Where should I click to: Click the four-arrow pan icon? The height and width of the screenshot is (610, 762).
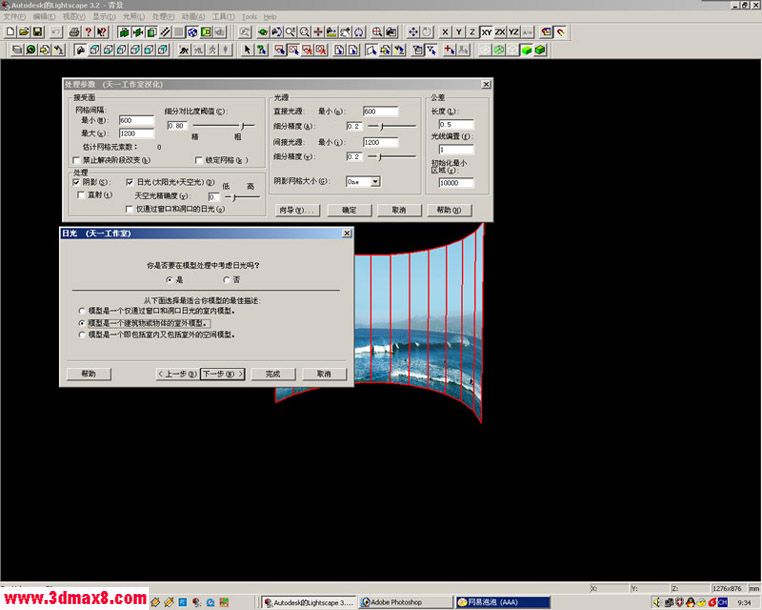[x=413, y=32]
